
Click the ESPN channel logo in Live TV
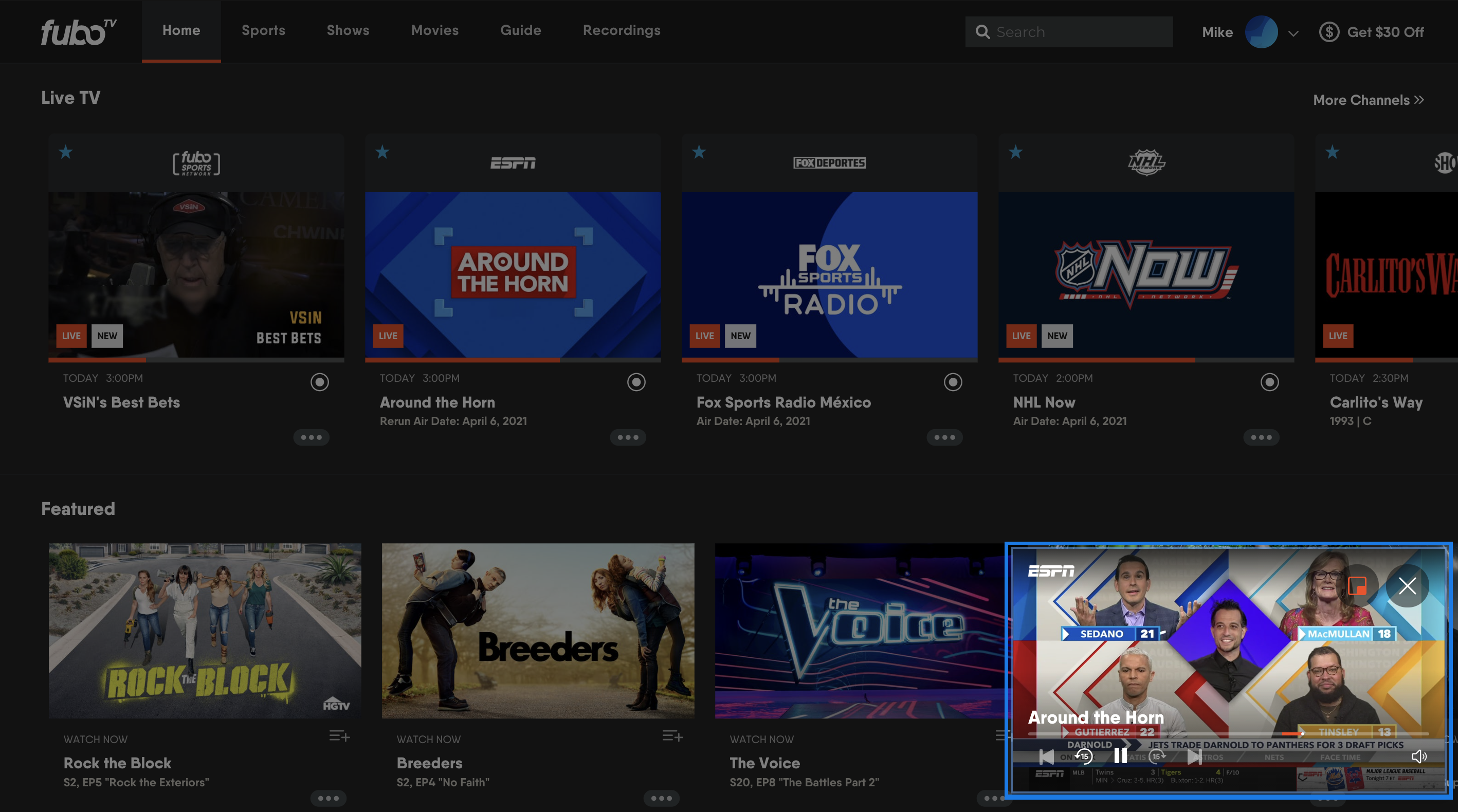pos(513,163)
